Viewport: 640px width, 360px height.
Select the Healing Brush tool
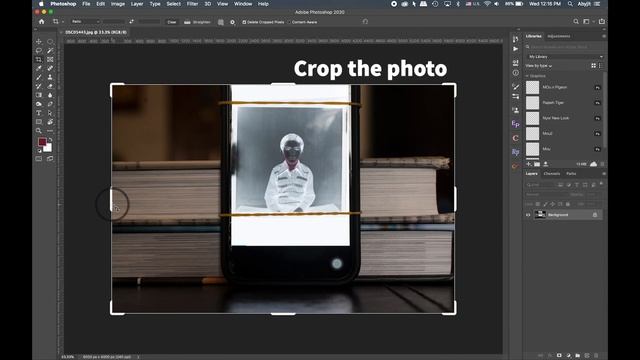50,69
